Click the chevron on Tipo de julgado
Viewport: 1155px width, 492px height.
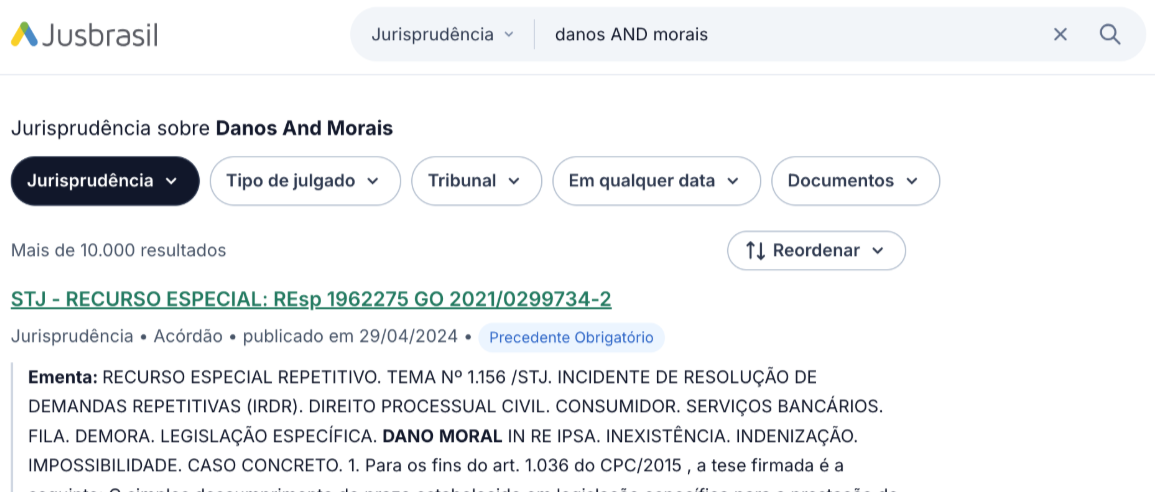373,181
